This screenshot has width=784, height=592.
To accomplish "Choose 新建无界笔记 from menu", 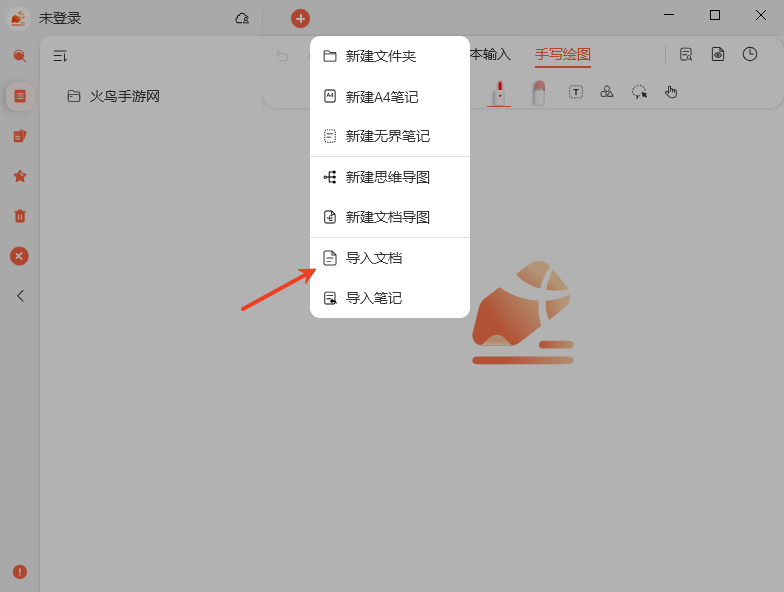I will 390,136.
